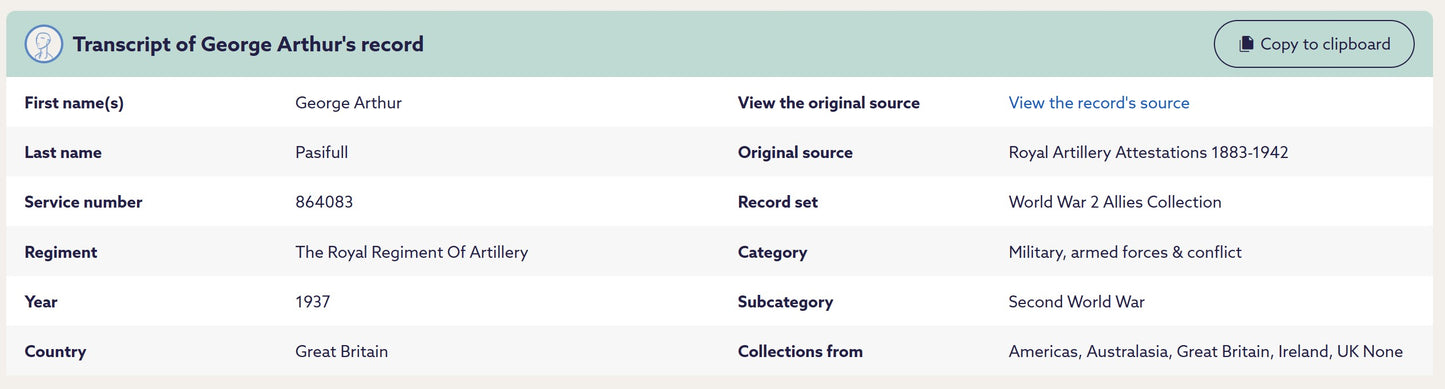Click the Service number field label
Viewport: 1445px width, 389px height.
pyautogui.click(x=83, y=202)
